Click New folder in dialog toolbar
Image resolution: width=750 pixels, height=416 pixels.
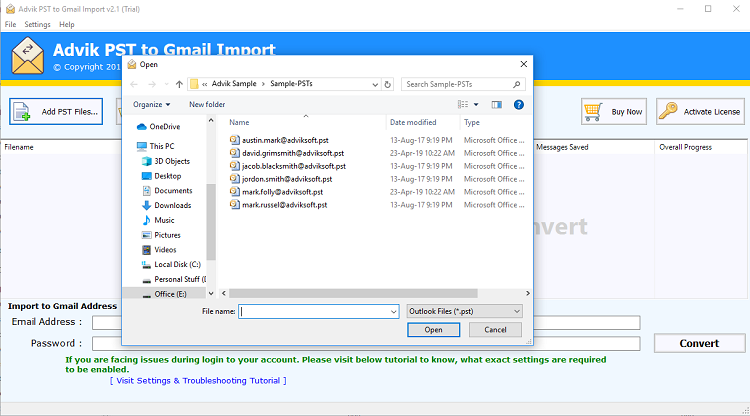(207, 104)
